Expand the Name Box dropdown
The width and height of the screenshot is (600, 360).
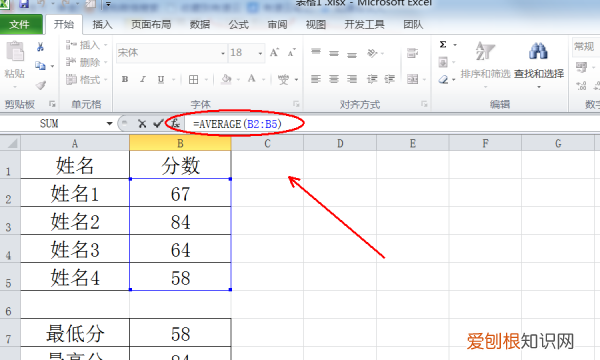109,123
